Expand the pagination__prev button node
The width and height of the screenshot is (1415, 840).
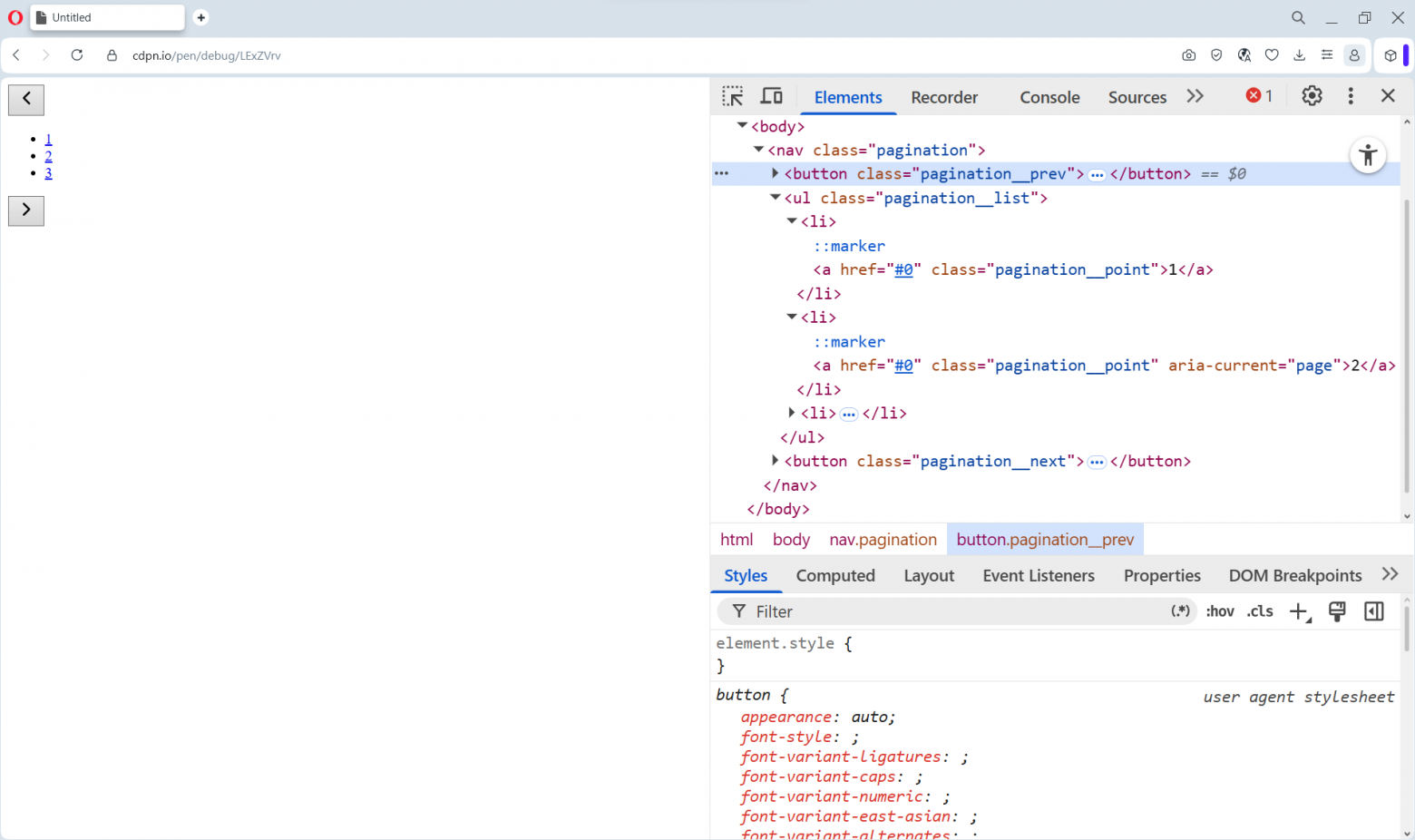pos(775,172)
